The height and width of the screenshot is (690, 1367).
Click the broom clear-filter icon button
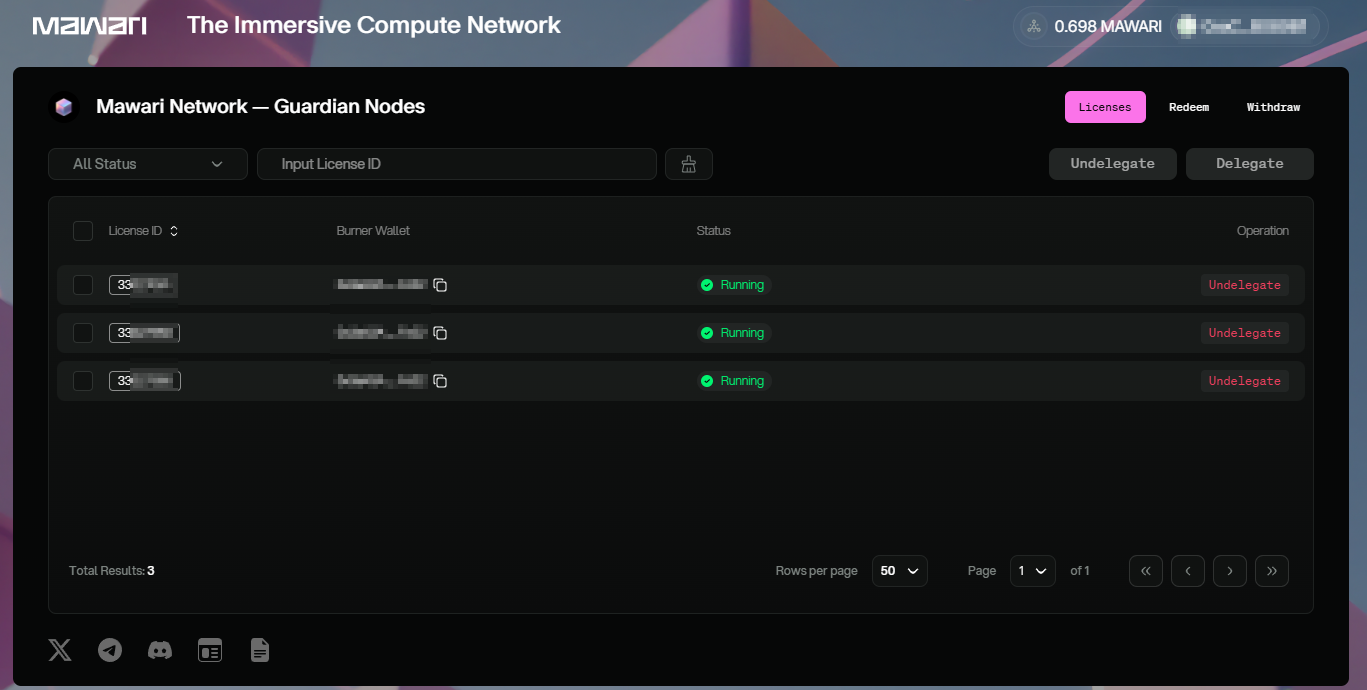pos(688,164)
